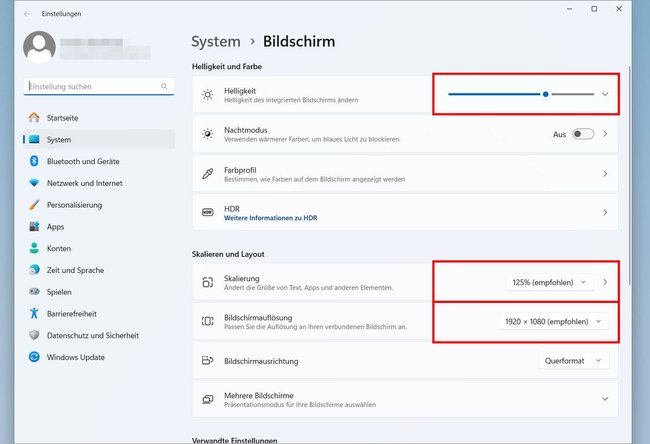The height and width of the screenshot is (444, 650).
Task: Click the Apps icon in sidebar
Action: [34, 226]
